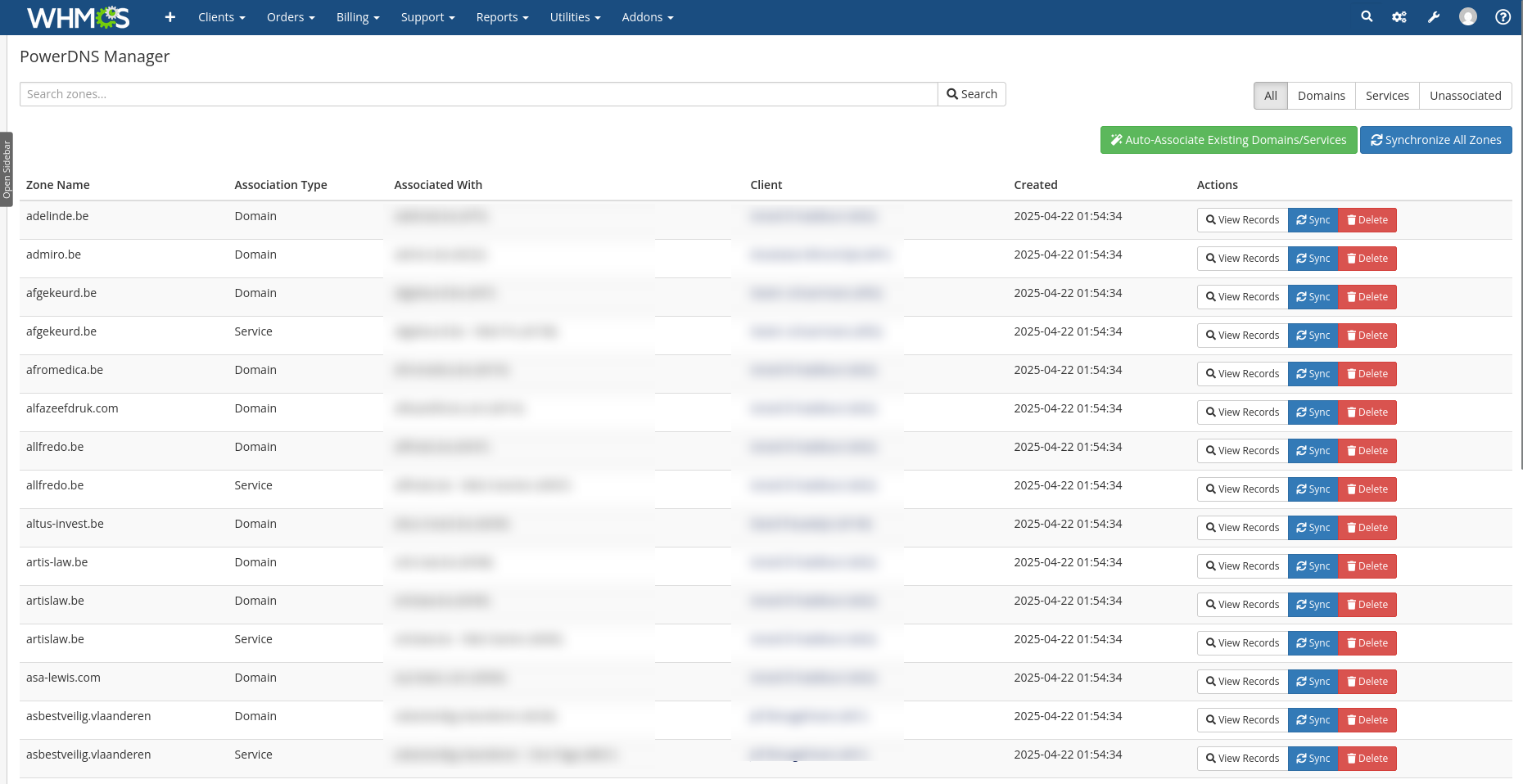View Records for alfazeefdruk.com
The height and width of the screenshot is (784, 1523).
coord(1242,412)
